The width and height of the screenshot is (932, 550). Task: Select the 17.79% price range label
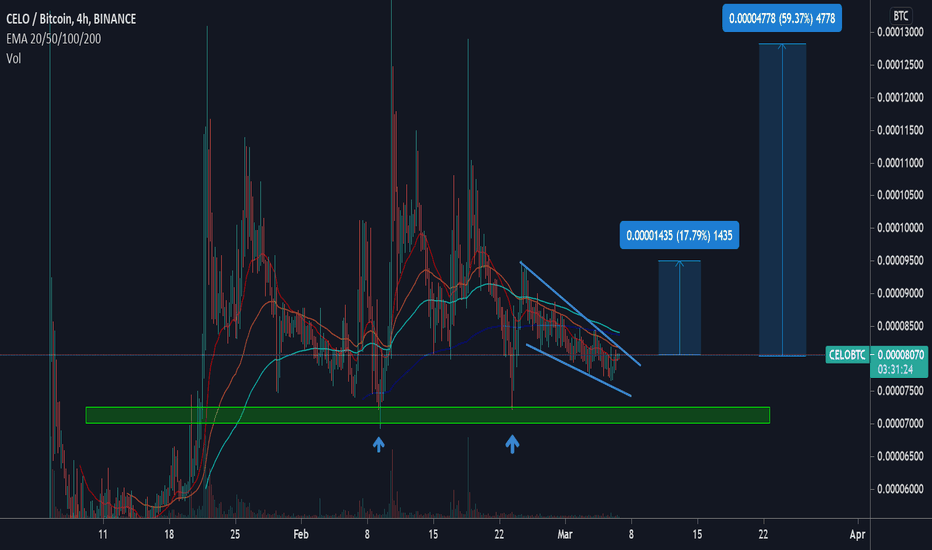pos(679,235)
